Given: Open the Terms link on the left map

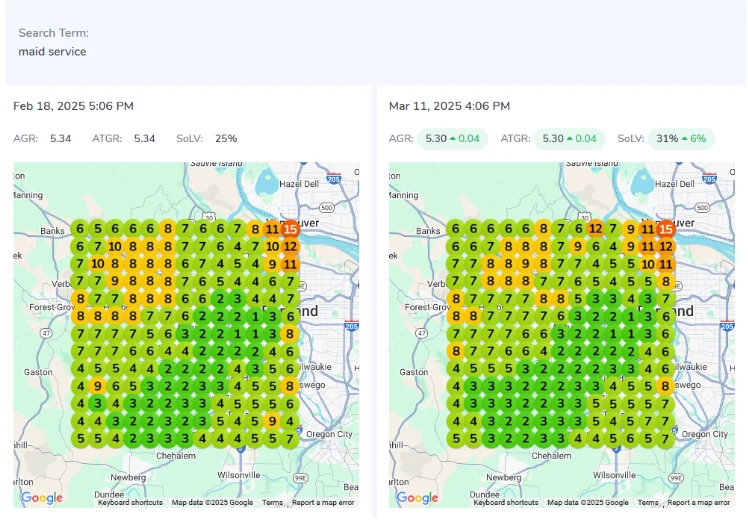Looking at the screenshot, I should point(272,503).
